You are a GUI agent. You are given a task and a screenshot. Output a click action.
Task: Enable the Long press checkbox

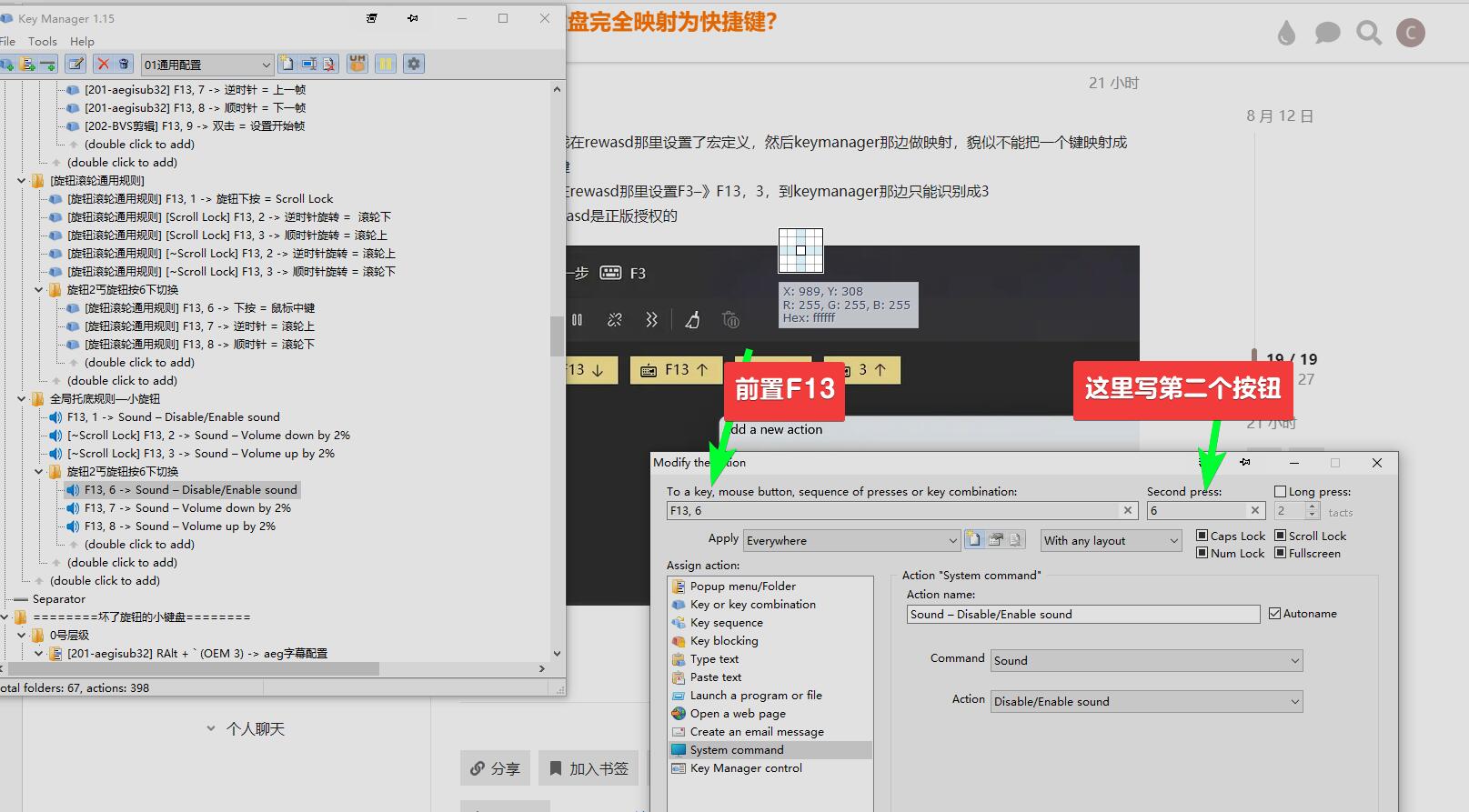coord(1280,492)
